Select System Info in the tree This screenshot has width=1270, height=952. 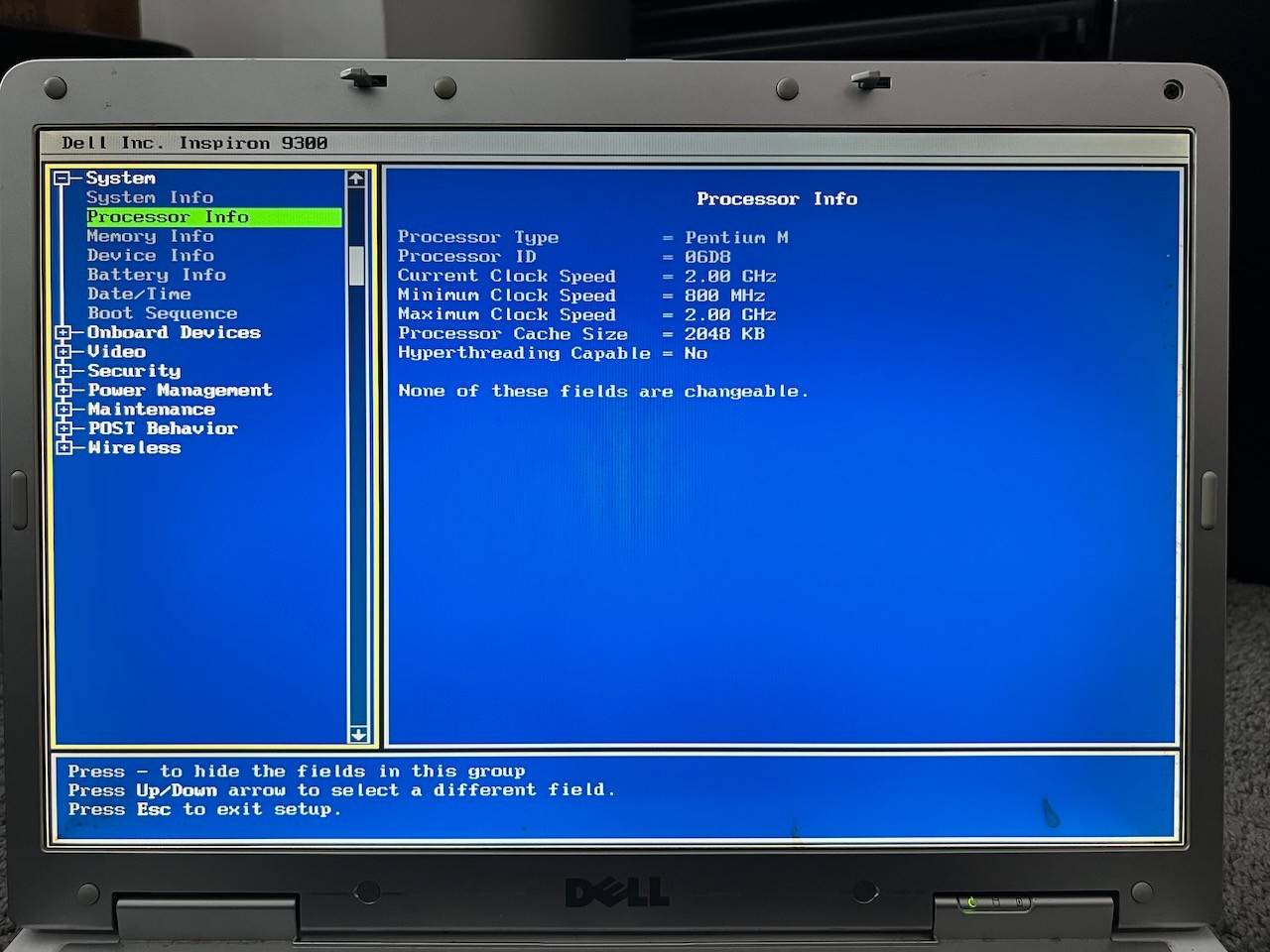(x=150, y=197)
